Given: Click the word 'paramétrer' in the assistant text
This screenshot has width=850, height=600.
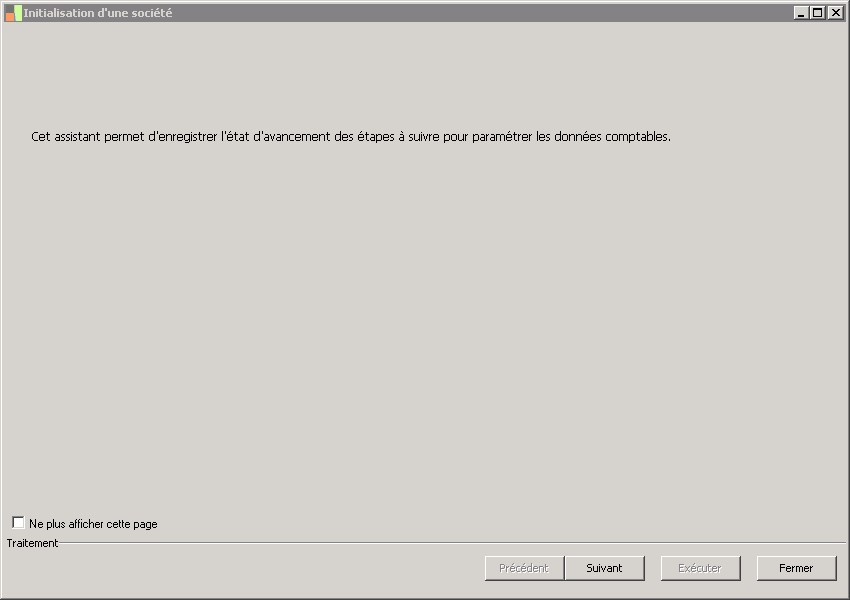Looking at the screenshot, I should click(x=502, y=137).
